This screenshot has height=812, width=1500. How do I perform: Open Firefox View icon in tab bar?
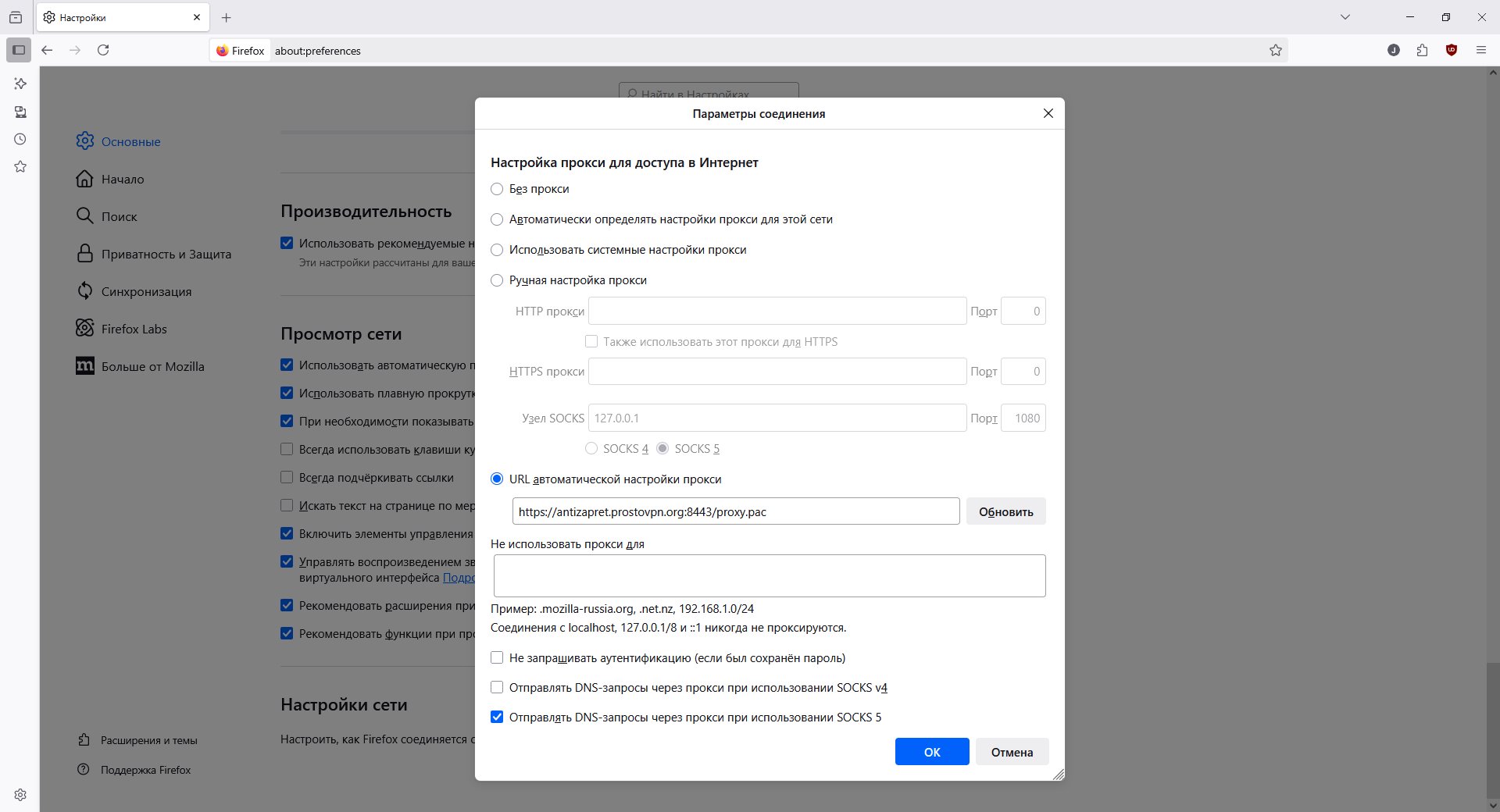click(x=16, y=17)
